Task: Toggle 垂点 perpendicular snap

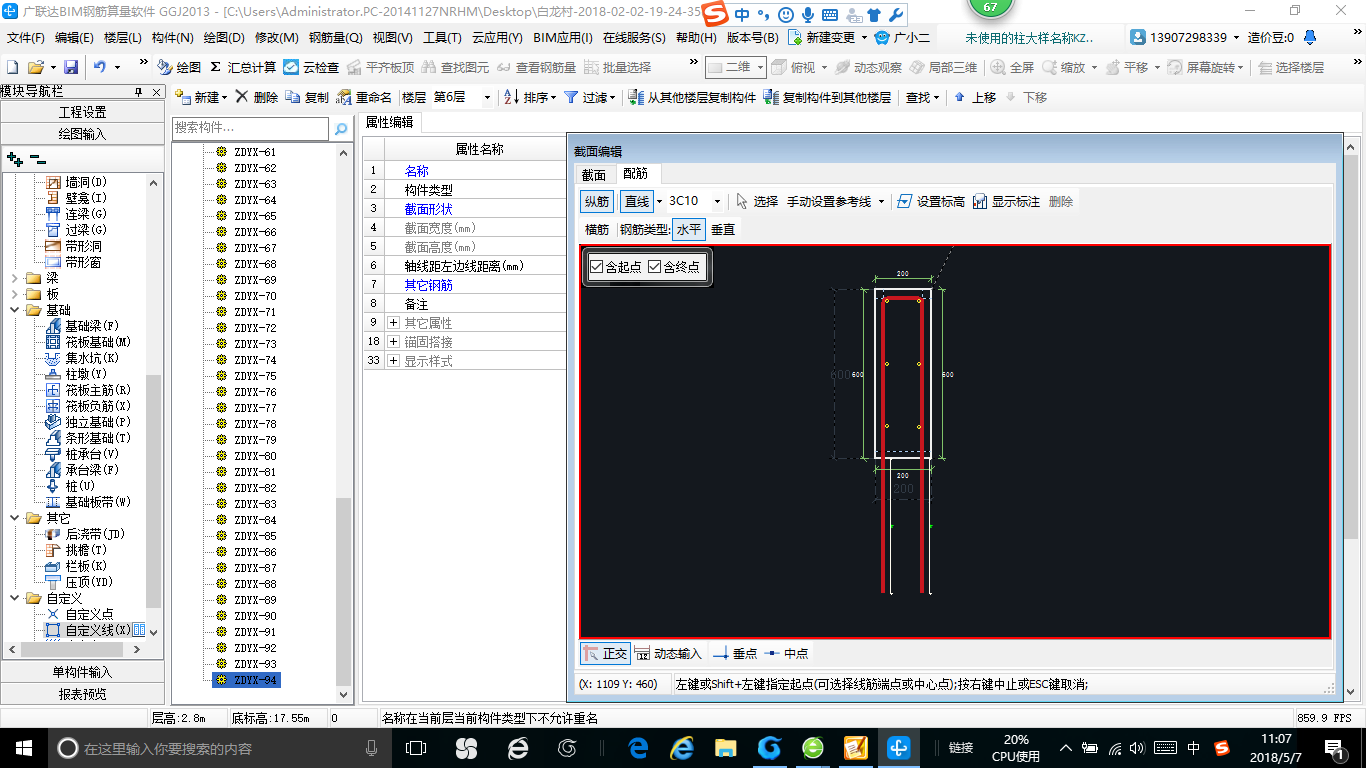Action: click(x=735, y=653)
